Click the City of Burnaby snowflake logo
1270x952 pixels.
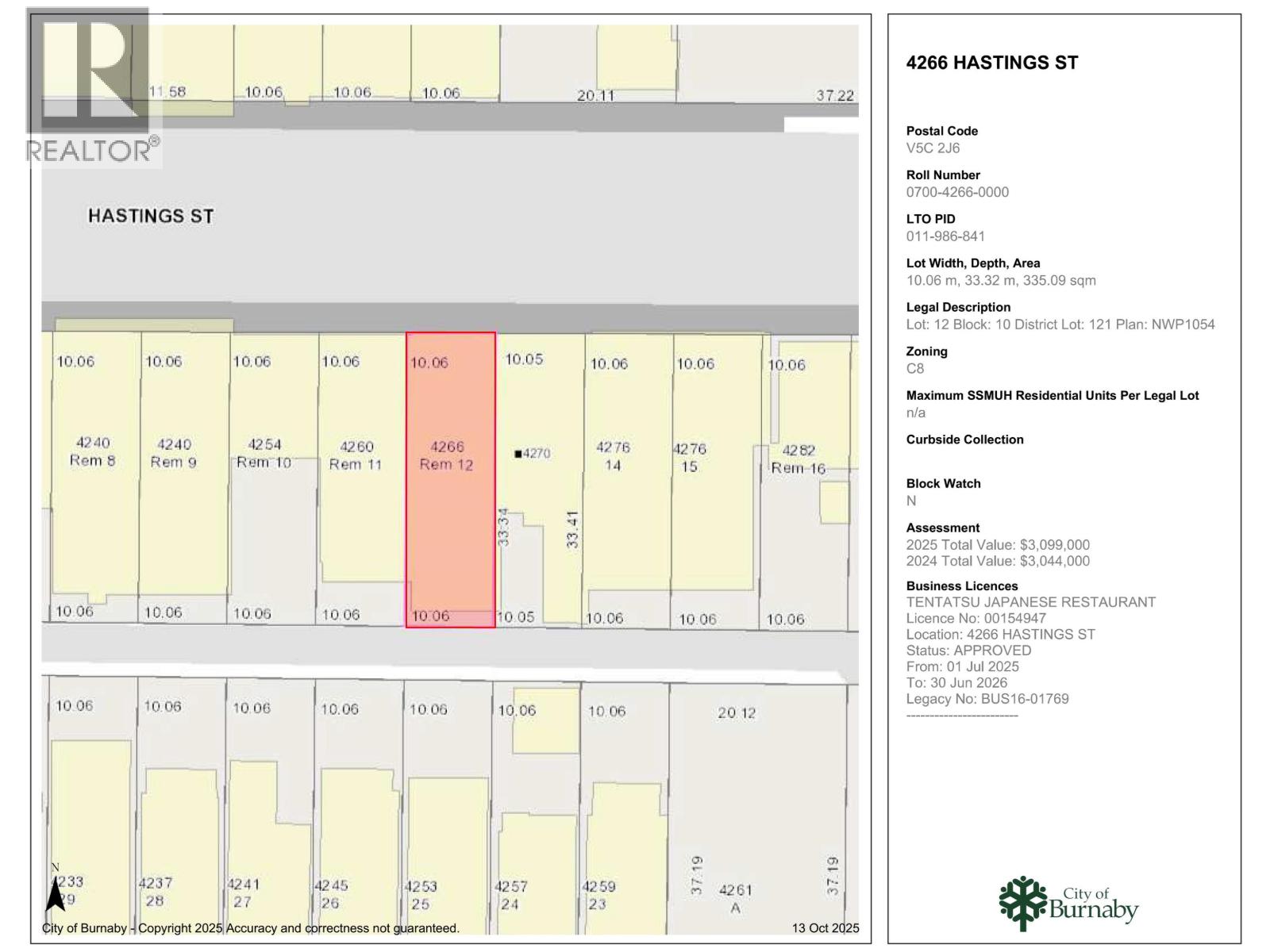click(1023, 903)
